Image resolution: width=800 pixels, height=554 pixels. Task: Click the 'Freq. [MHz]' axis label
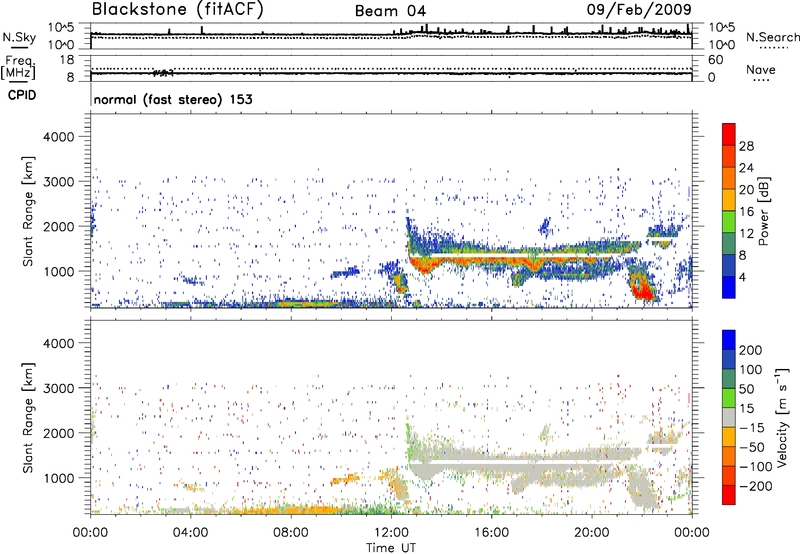click(x=19, y=68)
